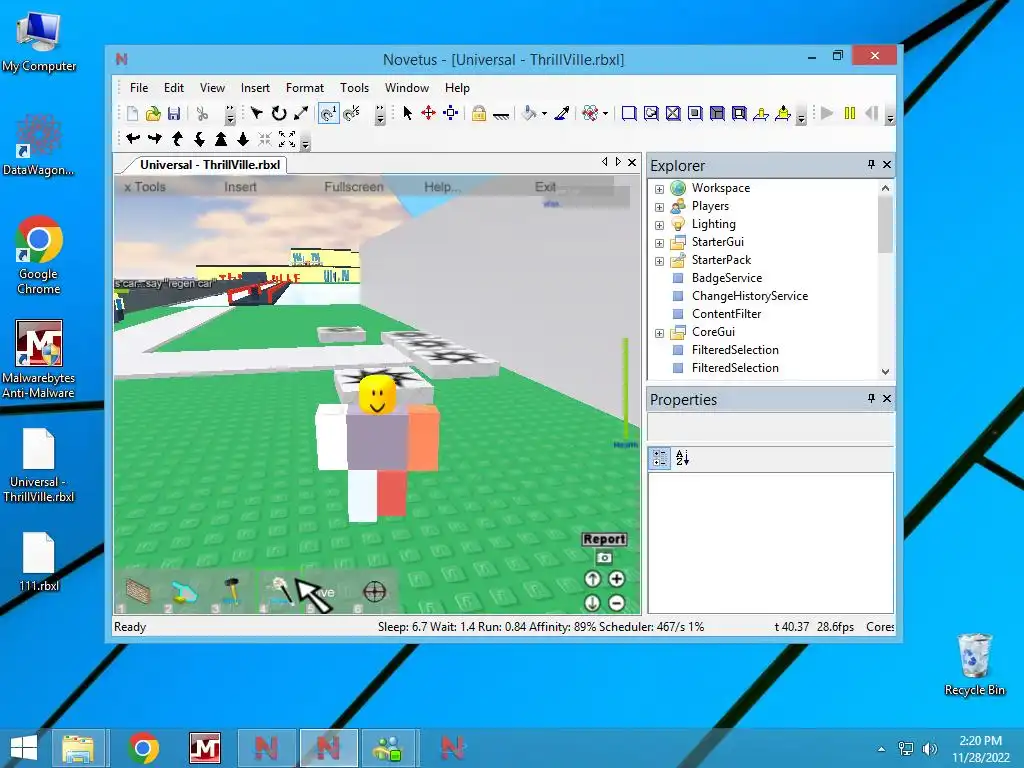Select the Resize diagonal arrow tool
The height and width of the screenshot is (768, 1024).
(300, 113)
